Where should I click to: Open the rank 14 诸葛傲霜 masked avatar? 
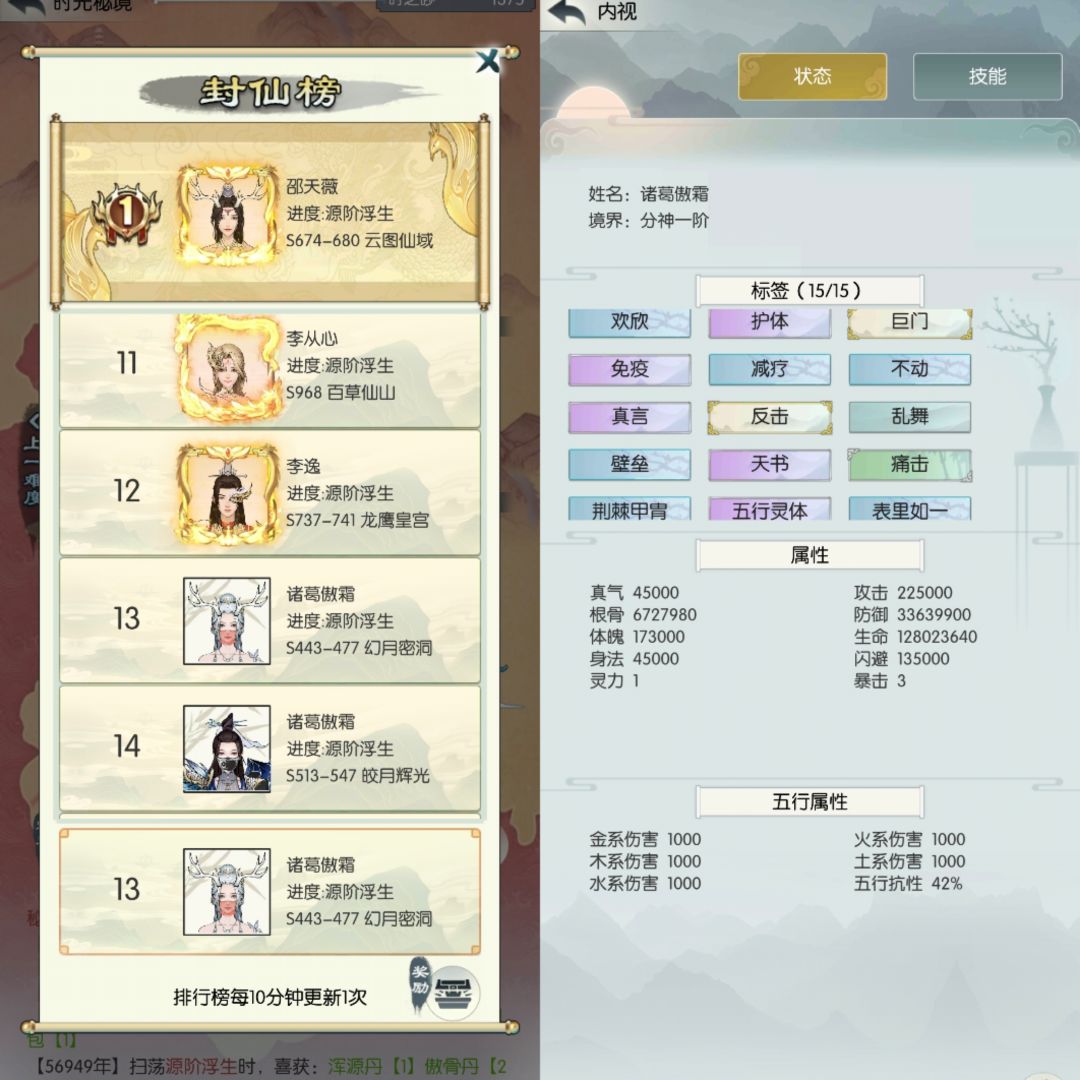227,749
